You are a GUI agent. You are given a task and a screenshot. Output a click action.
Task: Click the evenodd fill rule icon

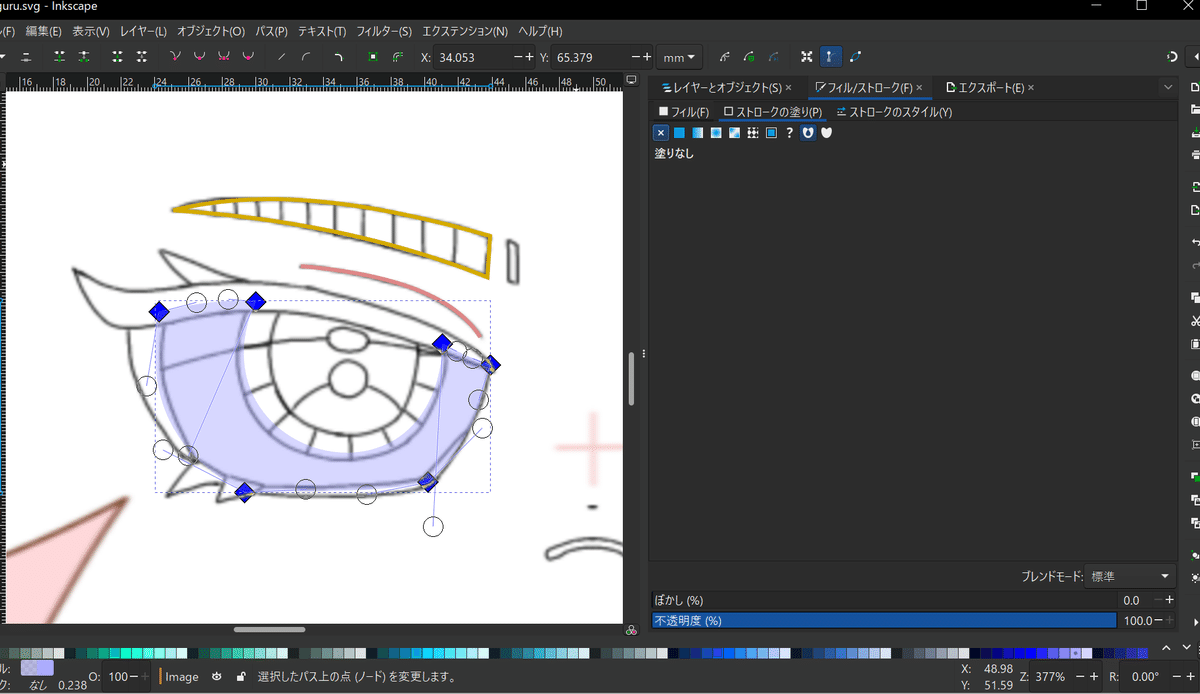808,132
